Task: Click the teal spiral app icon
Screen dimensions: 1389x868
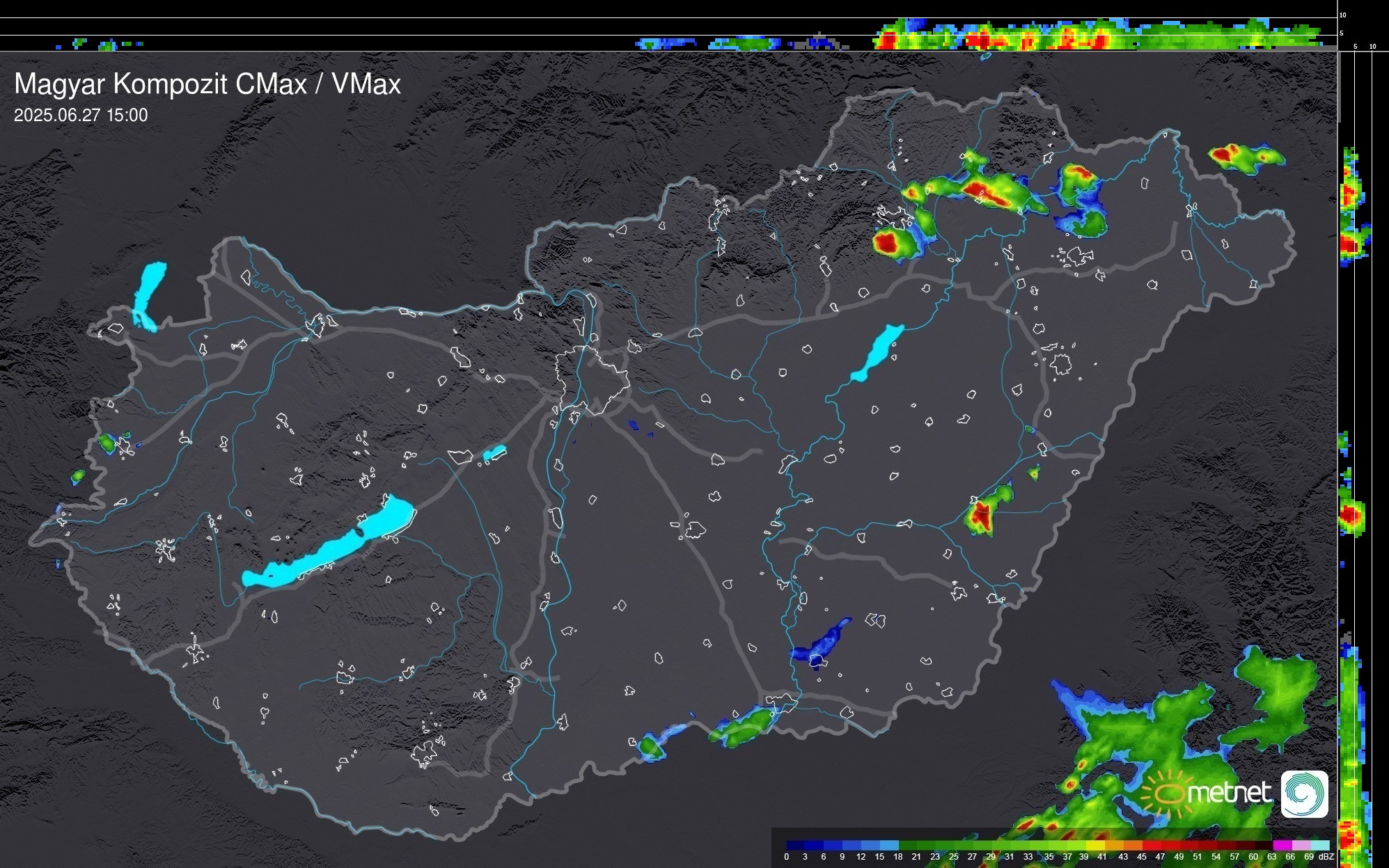Action: [x=1304, y=794]
